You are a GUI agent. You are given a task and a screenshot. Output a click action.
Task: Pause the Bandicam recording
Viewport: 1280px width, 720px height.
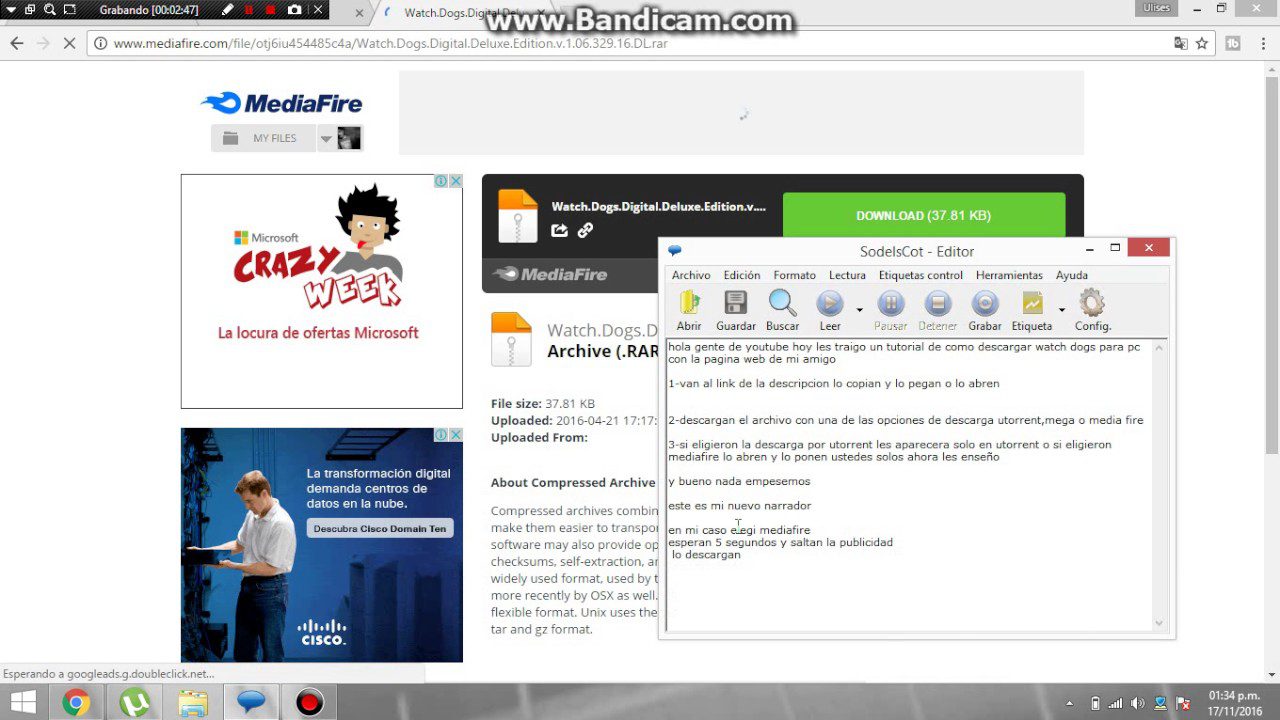249,10
